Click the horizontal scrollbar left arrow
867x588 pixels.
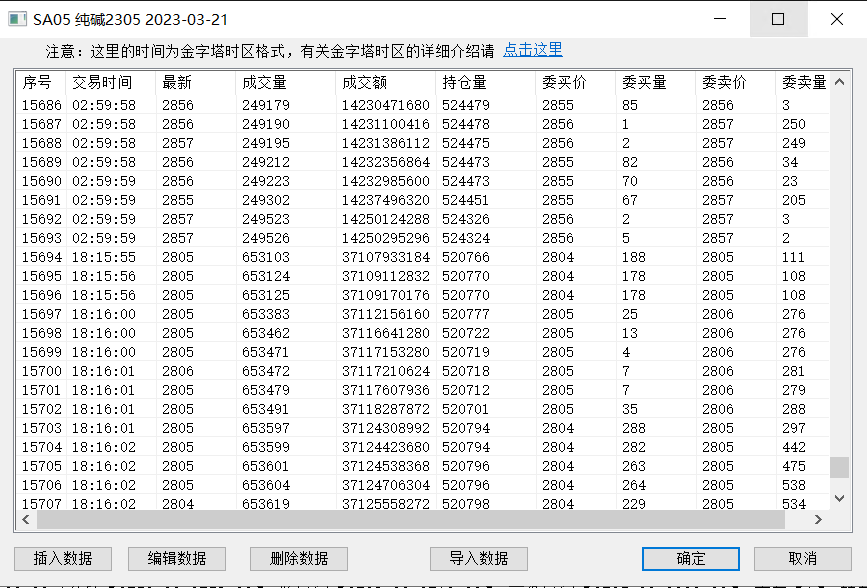coord(27,520)
